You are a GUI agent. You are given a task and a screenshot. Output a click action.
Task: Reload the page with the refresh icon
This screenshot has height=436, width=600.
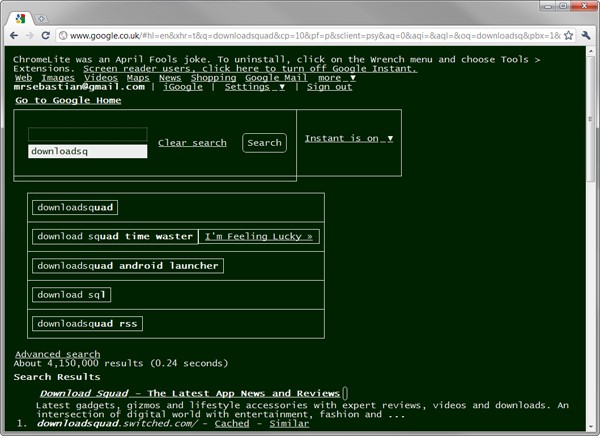click(x=46, y=36)
